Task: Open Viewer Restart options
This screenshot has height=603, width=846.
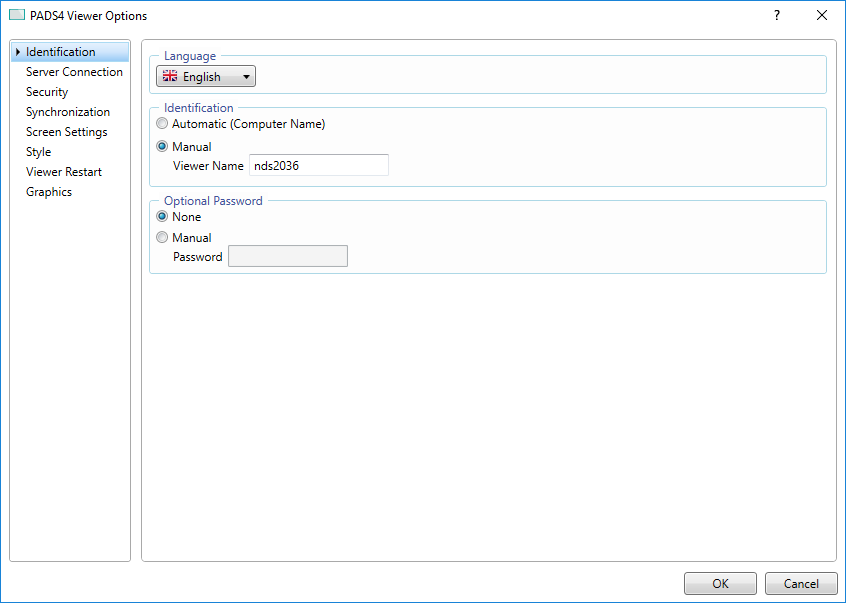Action: 64,171
